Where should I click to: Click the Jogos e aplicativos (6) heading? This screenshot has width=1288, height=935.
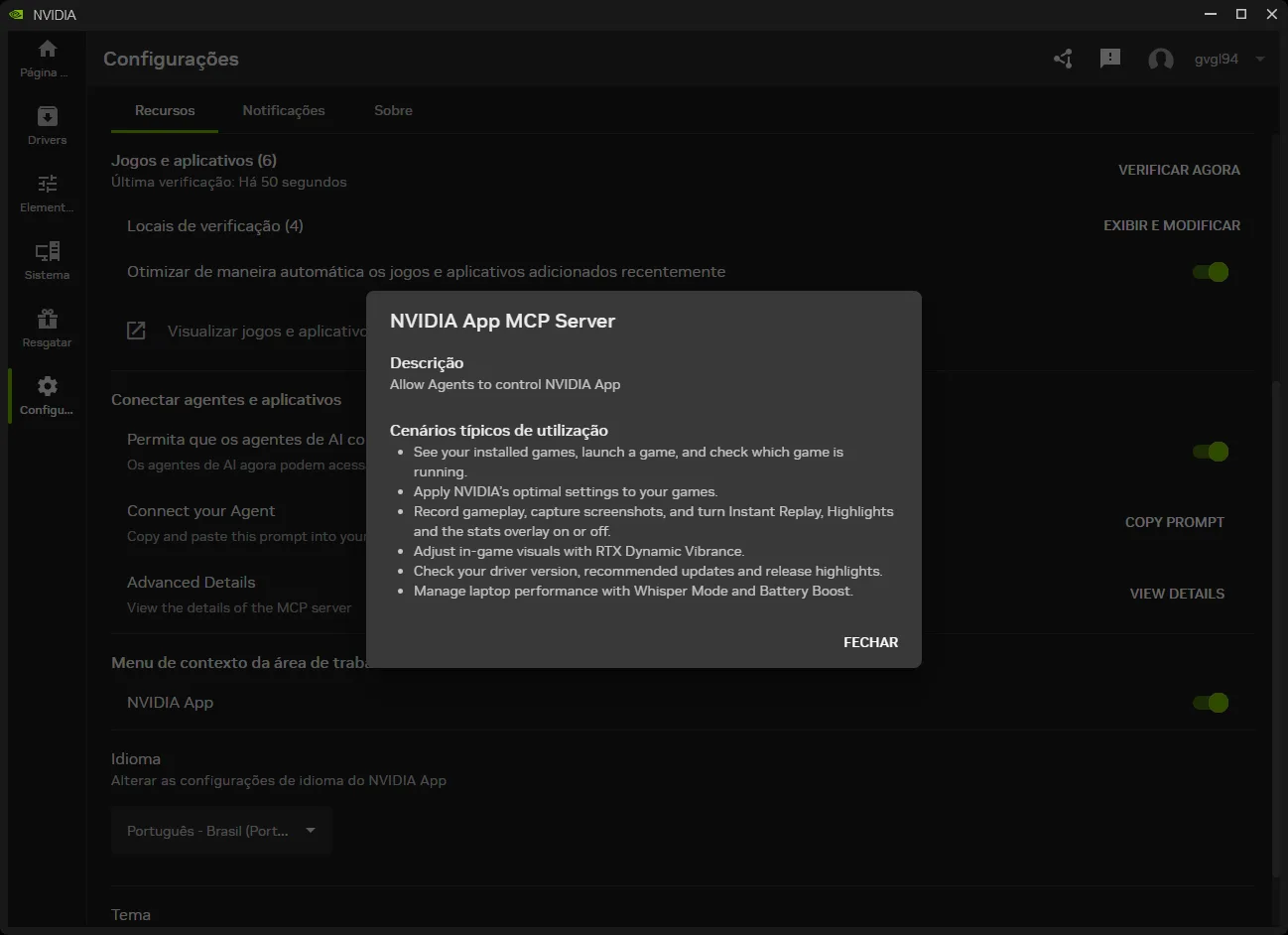193,160
